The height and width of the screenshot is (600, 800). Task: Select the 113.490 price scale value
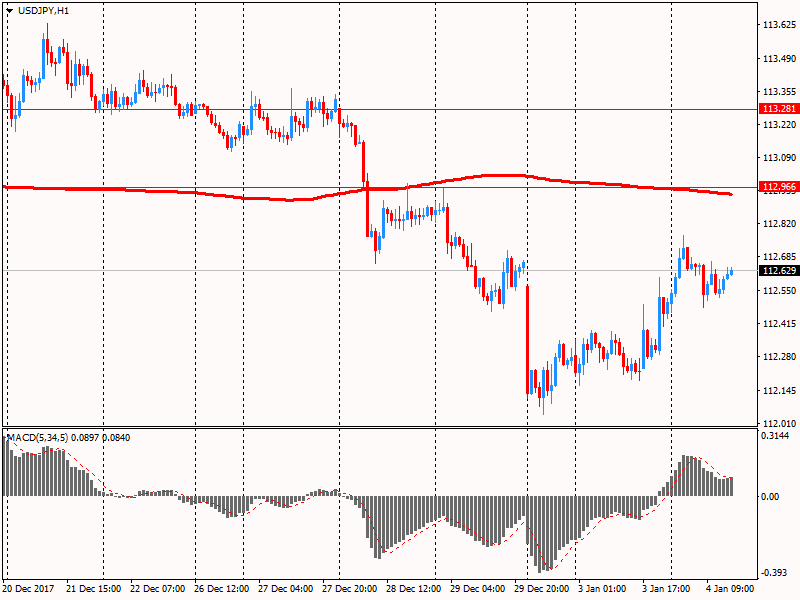click(779, 59)
